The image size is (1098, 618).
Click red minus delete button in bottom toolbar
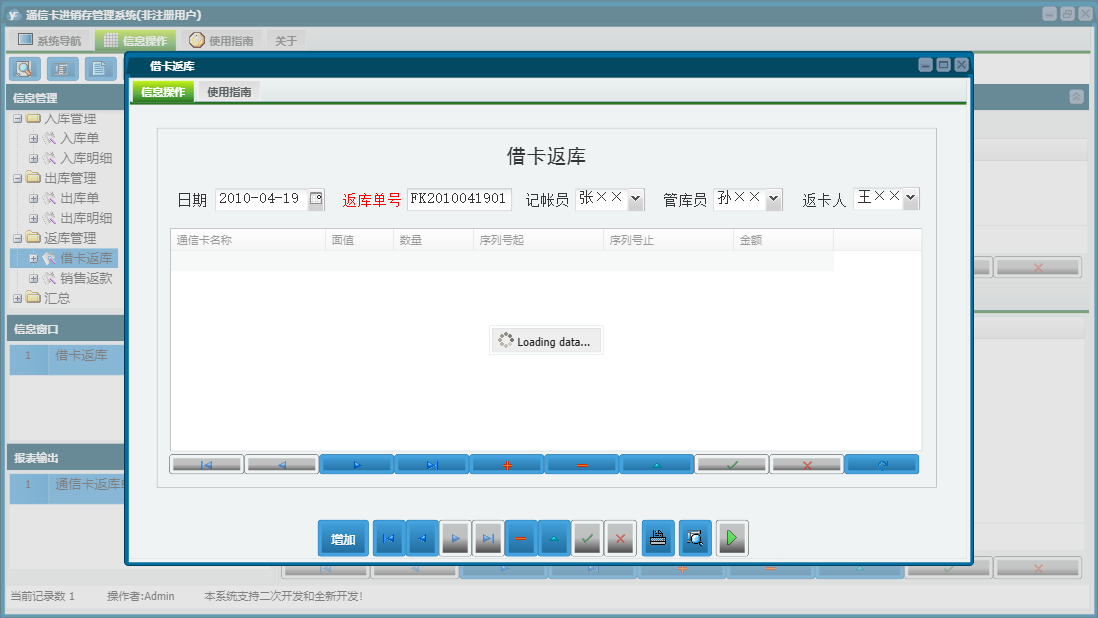click(521, 538)
